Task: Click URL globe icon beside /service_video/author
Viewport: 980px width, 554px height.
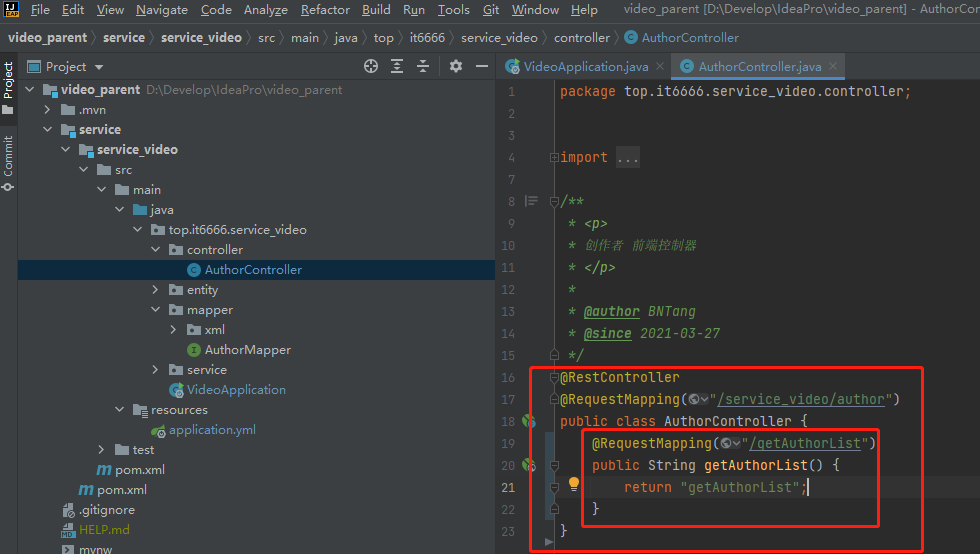Action: (x=698, y=399)
